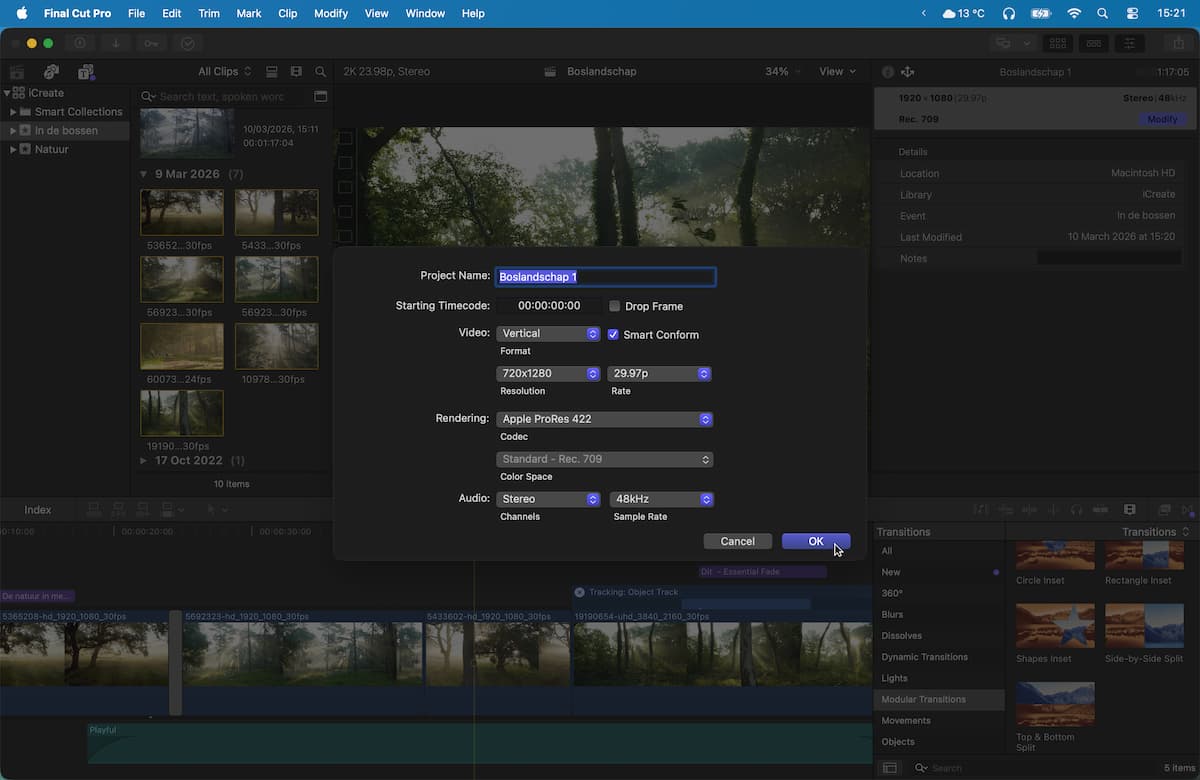This screenshot has width=1200, height=780.
Task: Click the Wi-Fi status icon
Action: [1074, 13]
